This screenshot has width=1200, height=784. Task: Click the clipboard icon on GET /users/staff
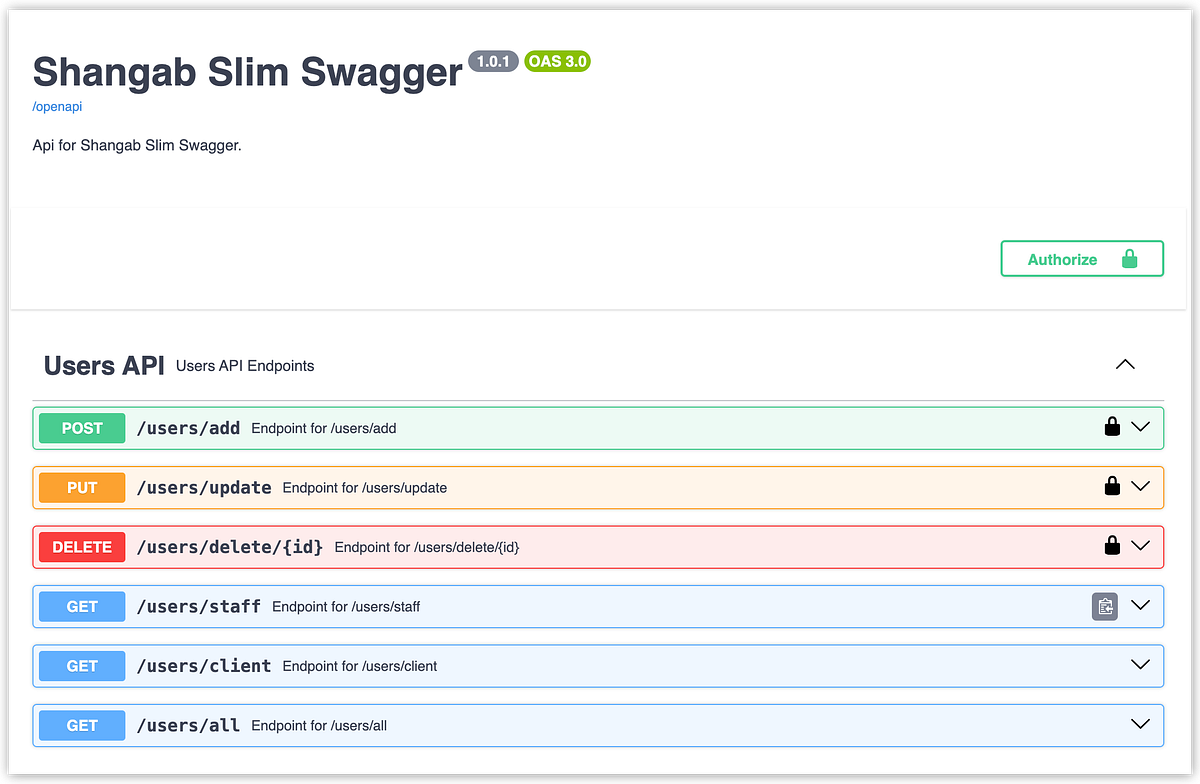(x=1104, y=606)
